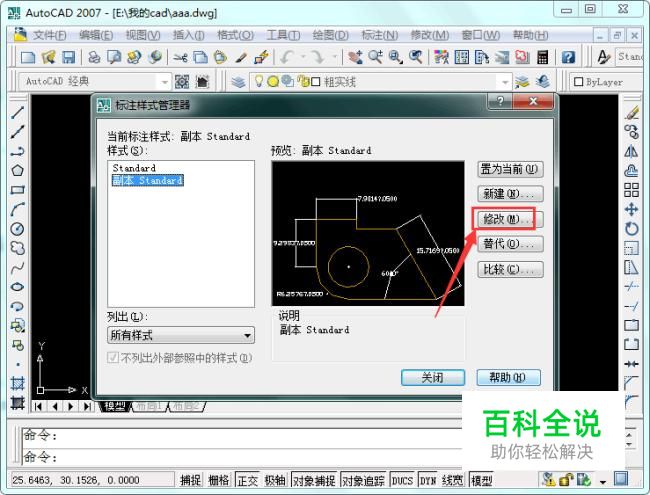
Task: Select the Mirror modify tool
Action: click(631, 151)
